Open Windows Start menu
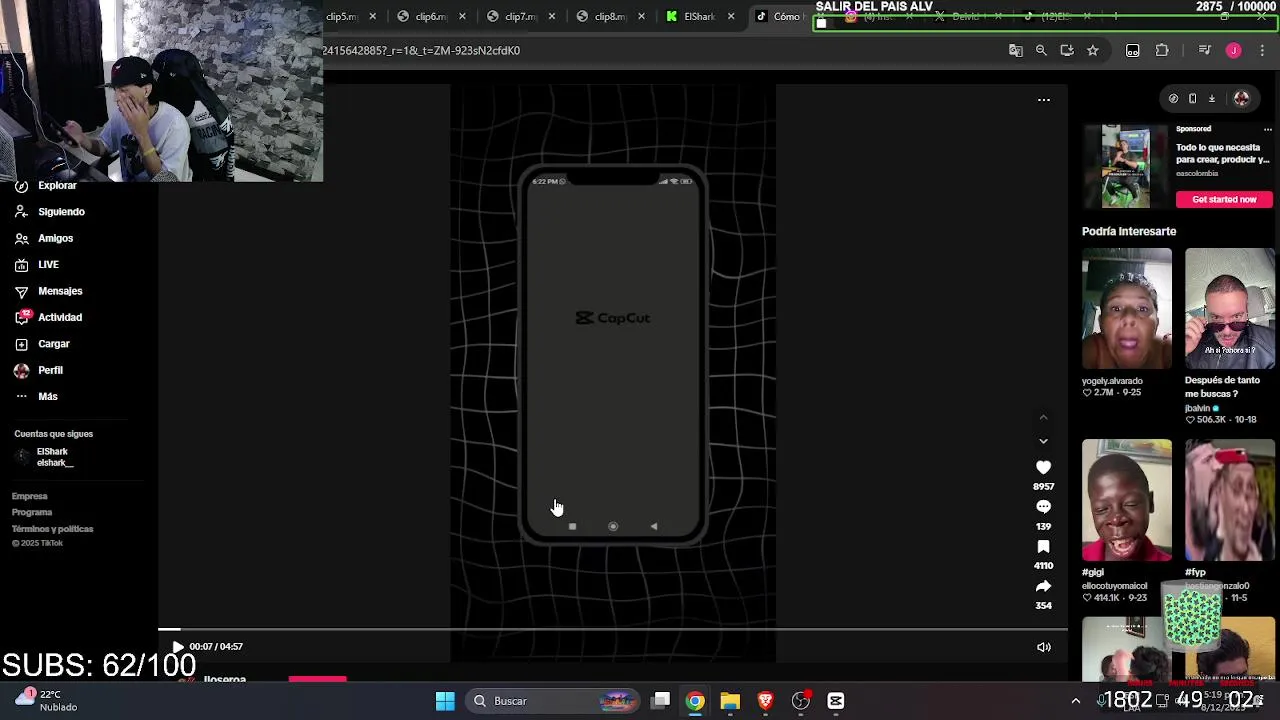The image size is (1280, 720). point(445,701)
